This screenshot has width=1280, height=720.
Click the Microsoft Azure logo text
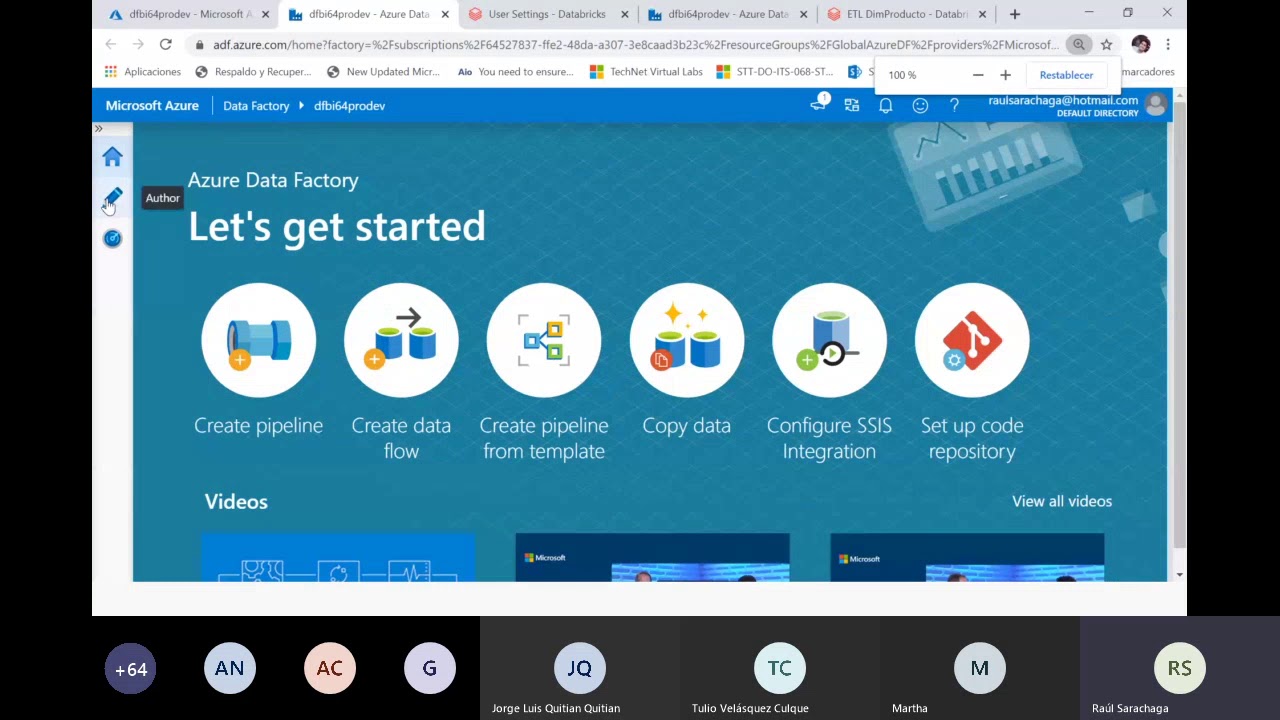(x=152, y=105)
